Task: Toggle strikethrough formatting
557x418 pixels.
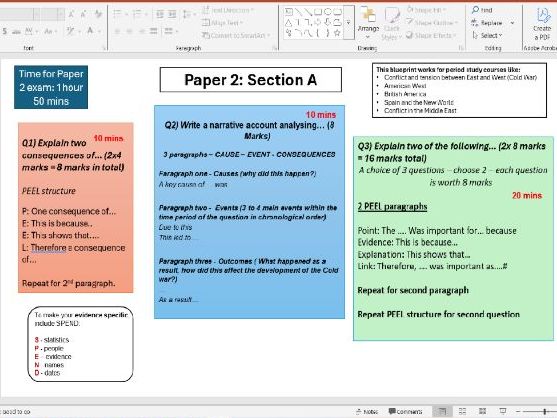Action: (x=16, y=31)
